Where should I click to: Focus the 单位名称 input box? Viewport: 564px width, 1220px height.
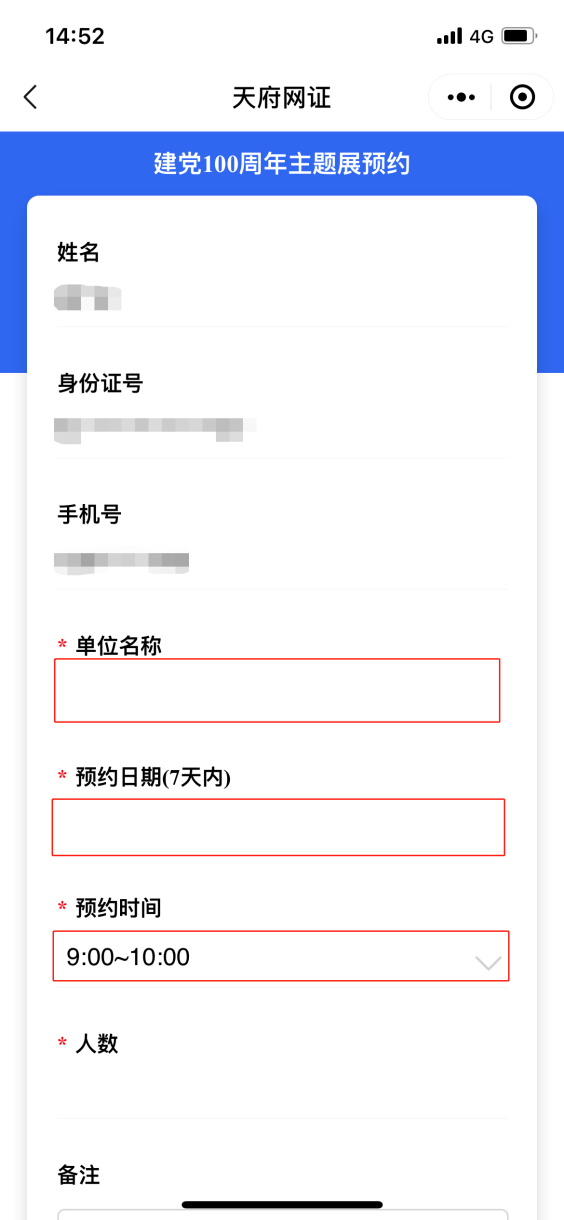277,690
